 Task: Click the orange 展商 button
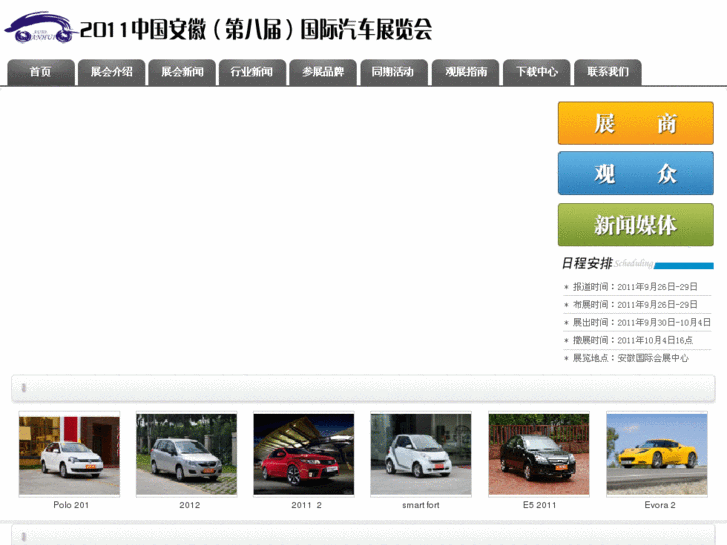pos(636,123)
